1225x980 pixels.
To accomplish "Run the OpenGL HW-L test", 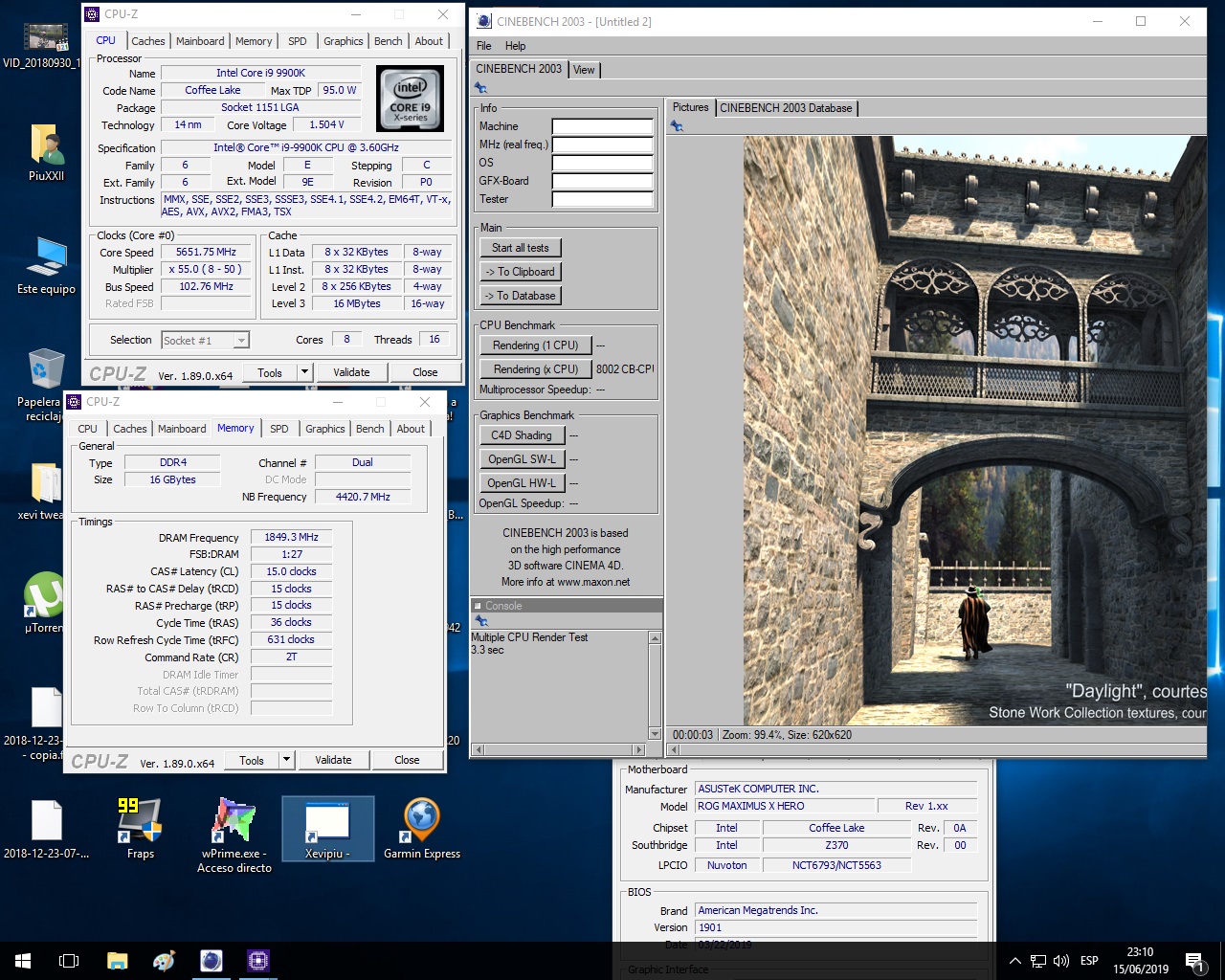I will coord(522,483).
